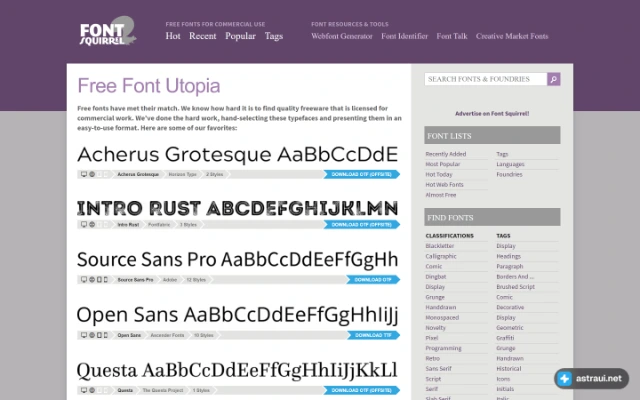Download Open Sans TTF
The height and width of the screenshot is (400, 640).
373,335
